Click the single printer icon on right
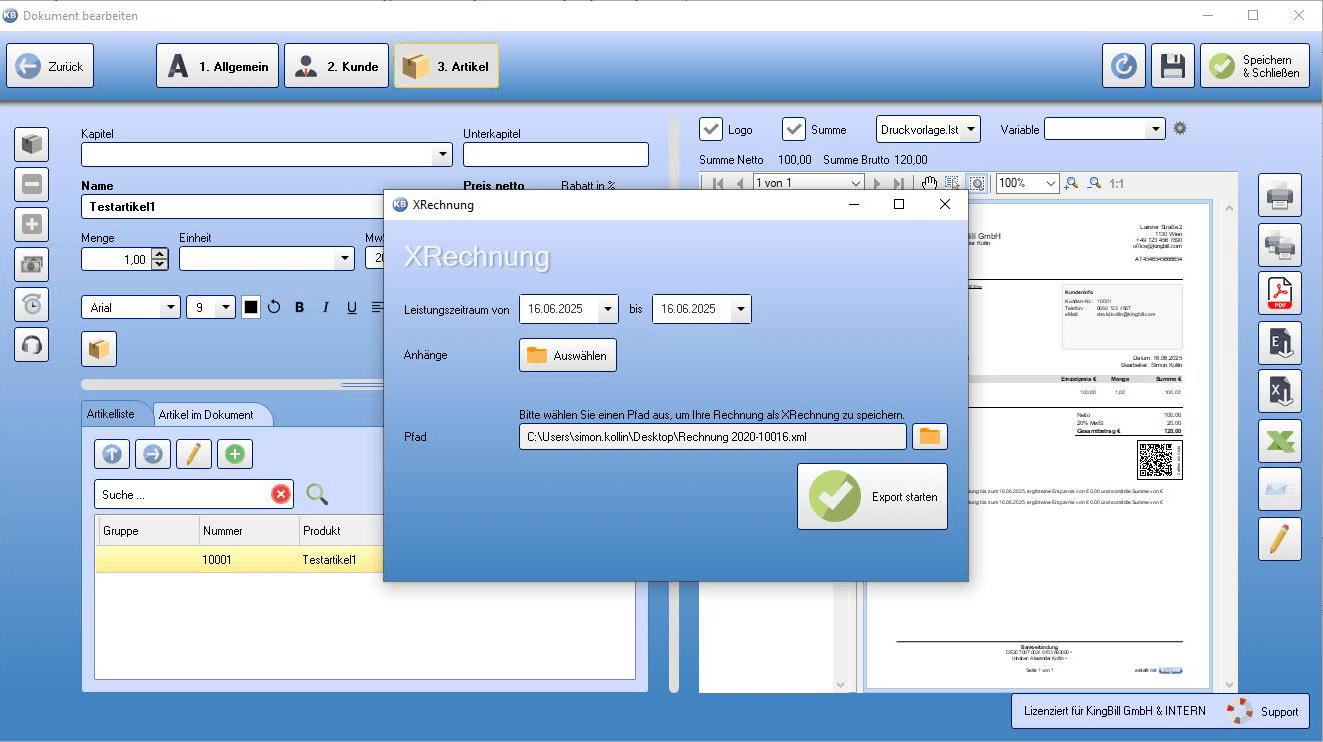Viewport: 1323px width, 742px height. pyautogui.click(x=1280, y=195)
